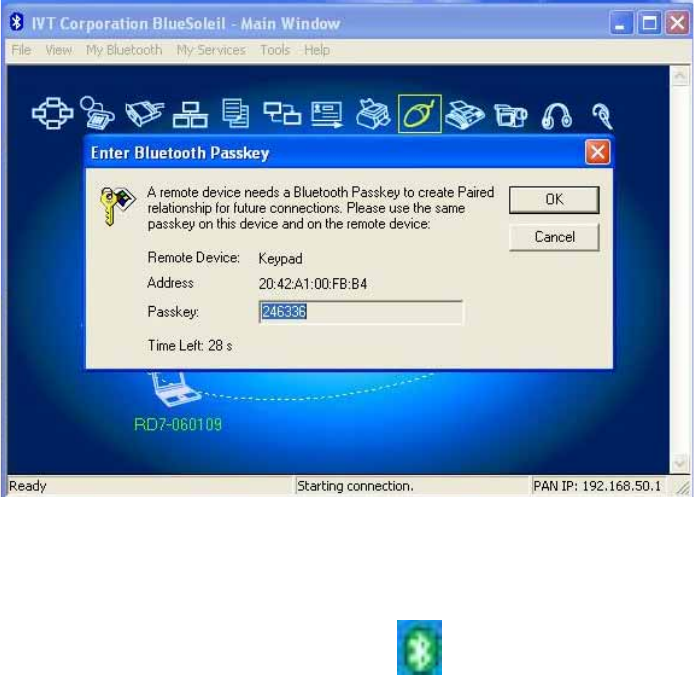Screen dimensions: 694x675
Task: Click the green Bluetooth tray icon
Action: 419,647
